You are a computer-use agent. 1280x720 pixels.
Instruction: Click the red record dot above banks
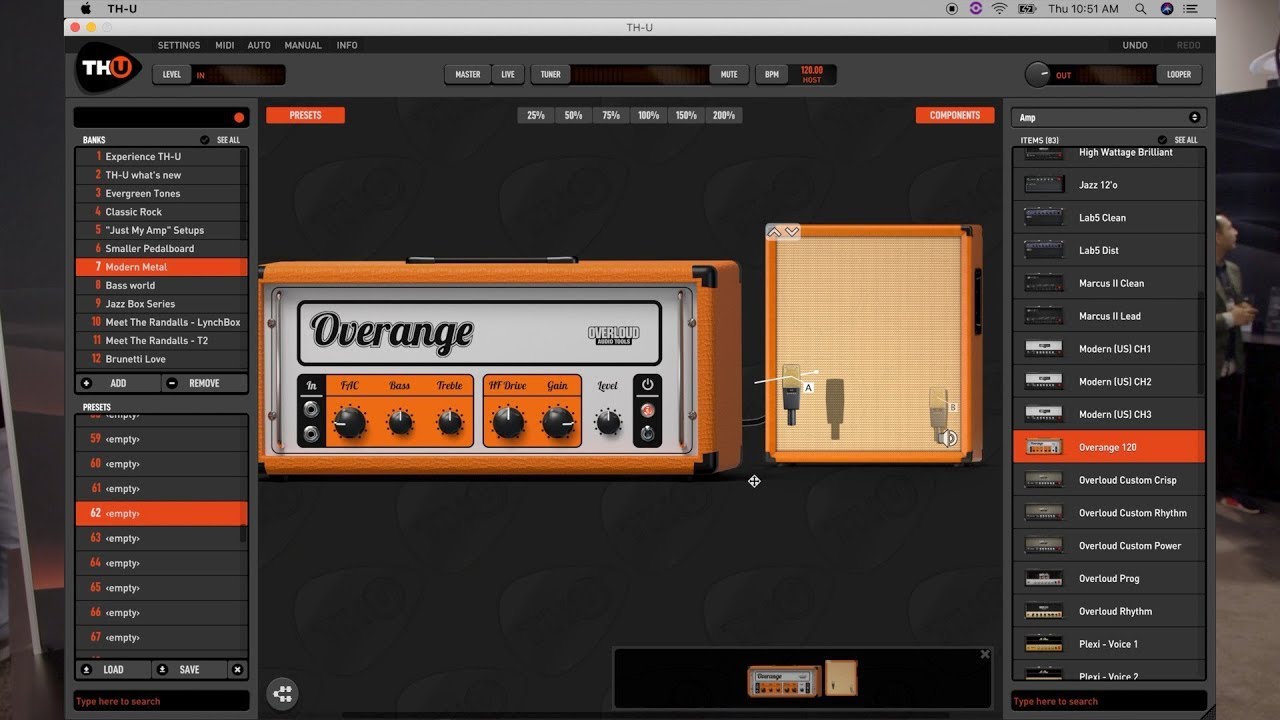(x=239, y=118)
